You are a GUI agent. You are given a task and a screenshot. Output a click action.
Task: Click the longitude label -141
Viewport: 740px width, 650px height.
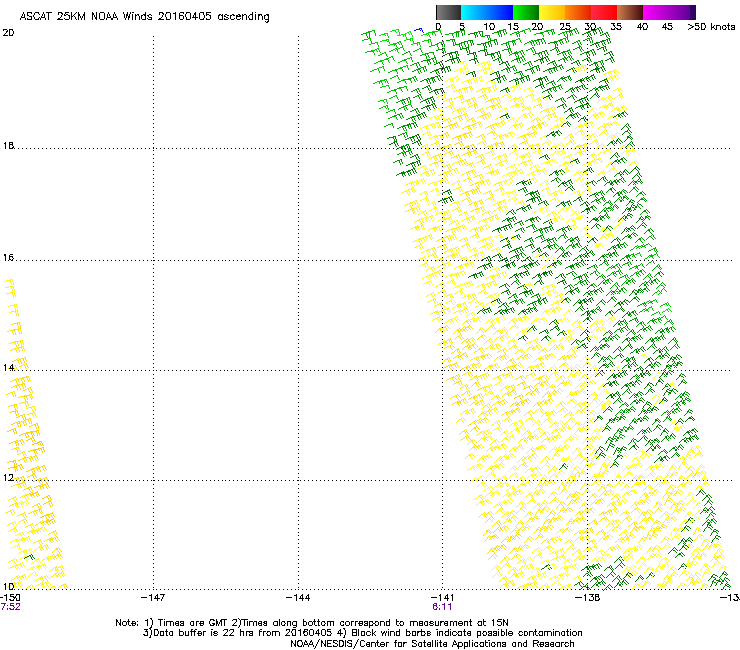point(442,598)
